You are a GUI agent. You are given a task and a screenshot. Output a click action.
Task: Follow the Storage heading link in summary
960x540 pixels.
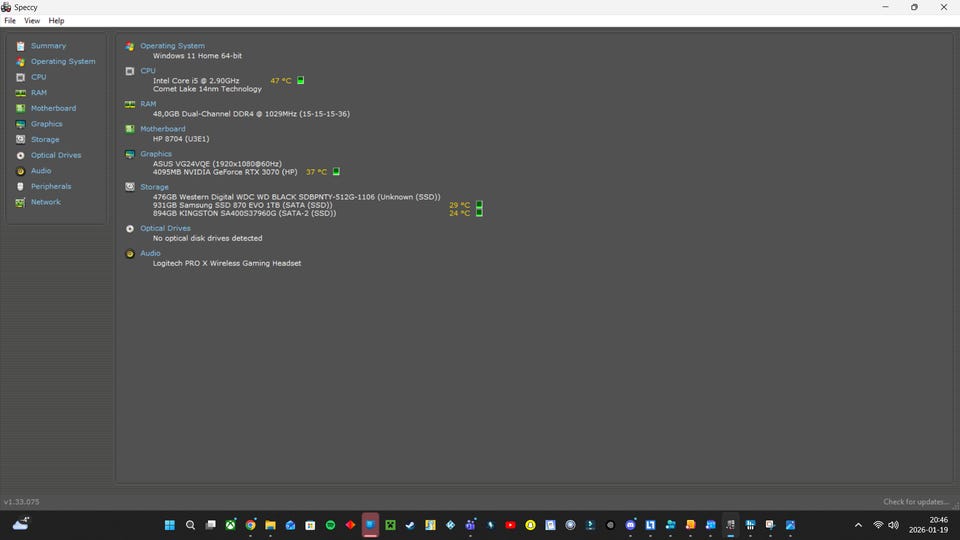coord(154,187)
